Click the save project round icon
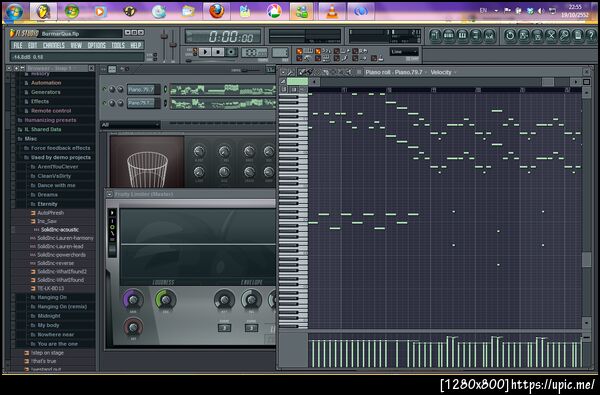 523,36
